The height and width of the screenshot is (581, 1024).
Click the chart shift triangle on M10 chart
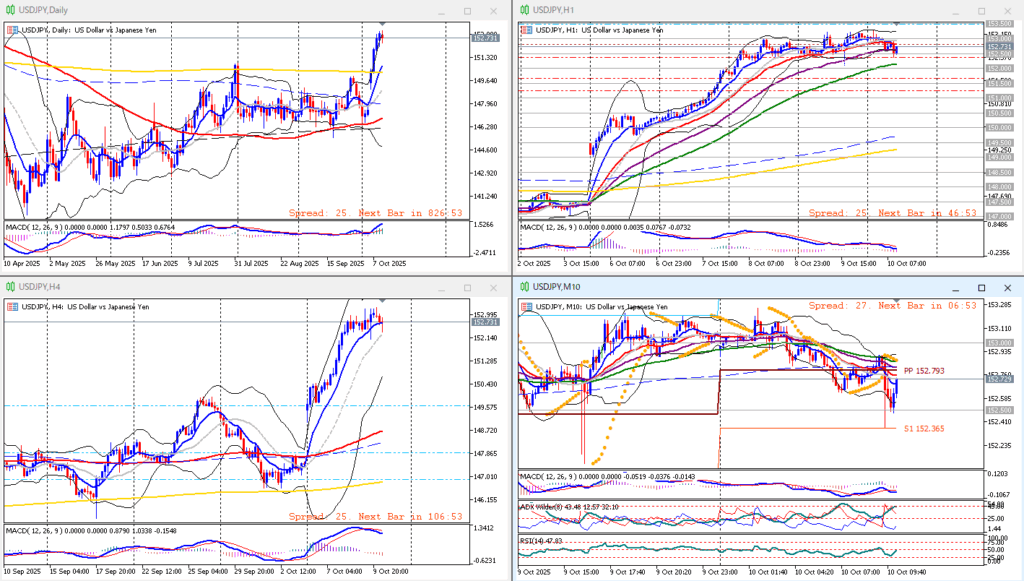tap(896, 300)
